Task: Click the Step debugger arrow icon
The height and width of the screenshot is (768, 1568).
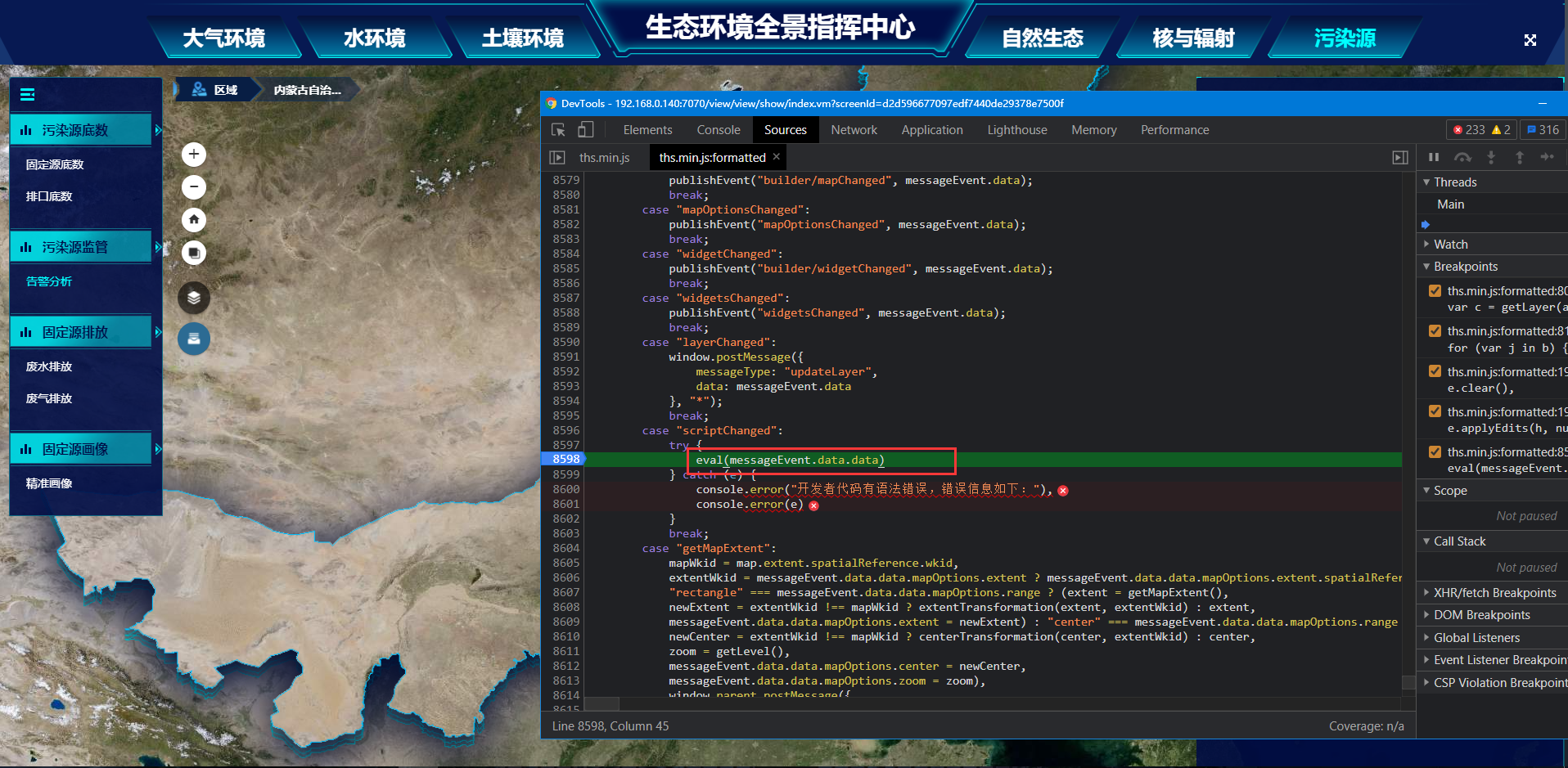Action: click(1547, 157)
